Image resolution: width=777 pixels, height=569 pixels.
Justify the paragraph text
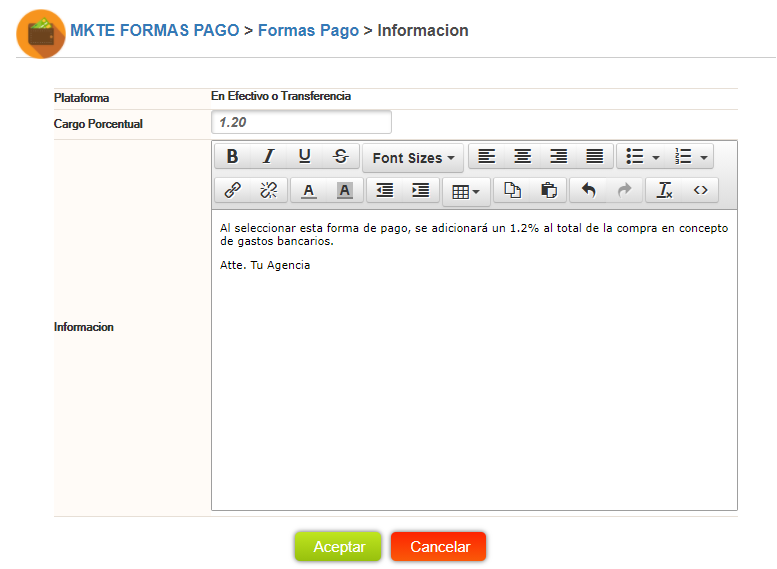click(x=595, y=157)
